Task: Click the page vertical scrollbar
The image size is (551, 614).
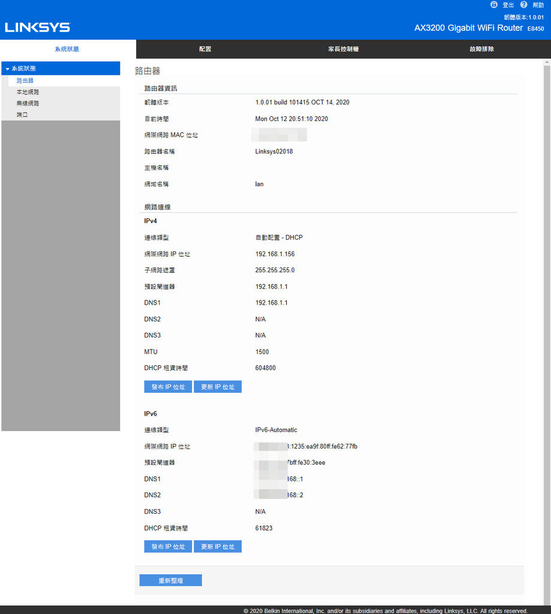Action: pos(547,333)
